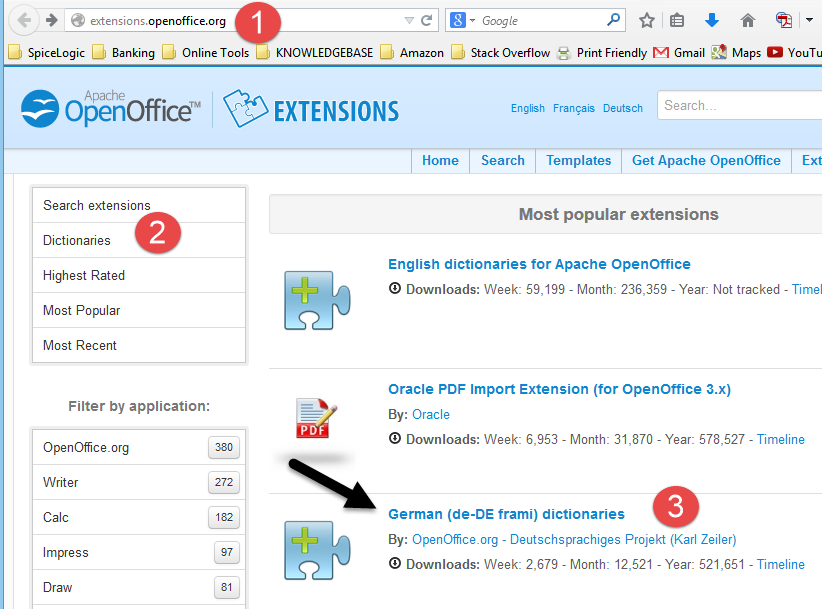This screenshot has width=822, height=609.
Task: Click inside the Search field
Action: pyautogui.click(x=740, y=104)
